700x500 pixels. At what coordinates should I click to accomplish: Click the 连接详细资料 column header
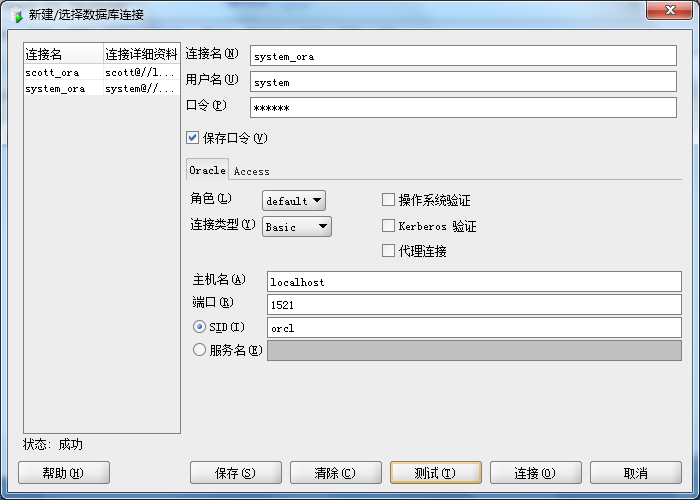pyautogui.click(x=142, y=54)
